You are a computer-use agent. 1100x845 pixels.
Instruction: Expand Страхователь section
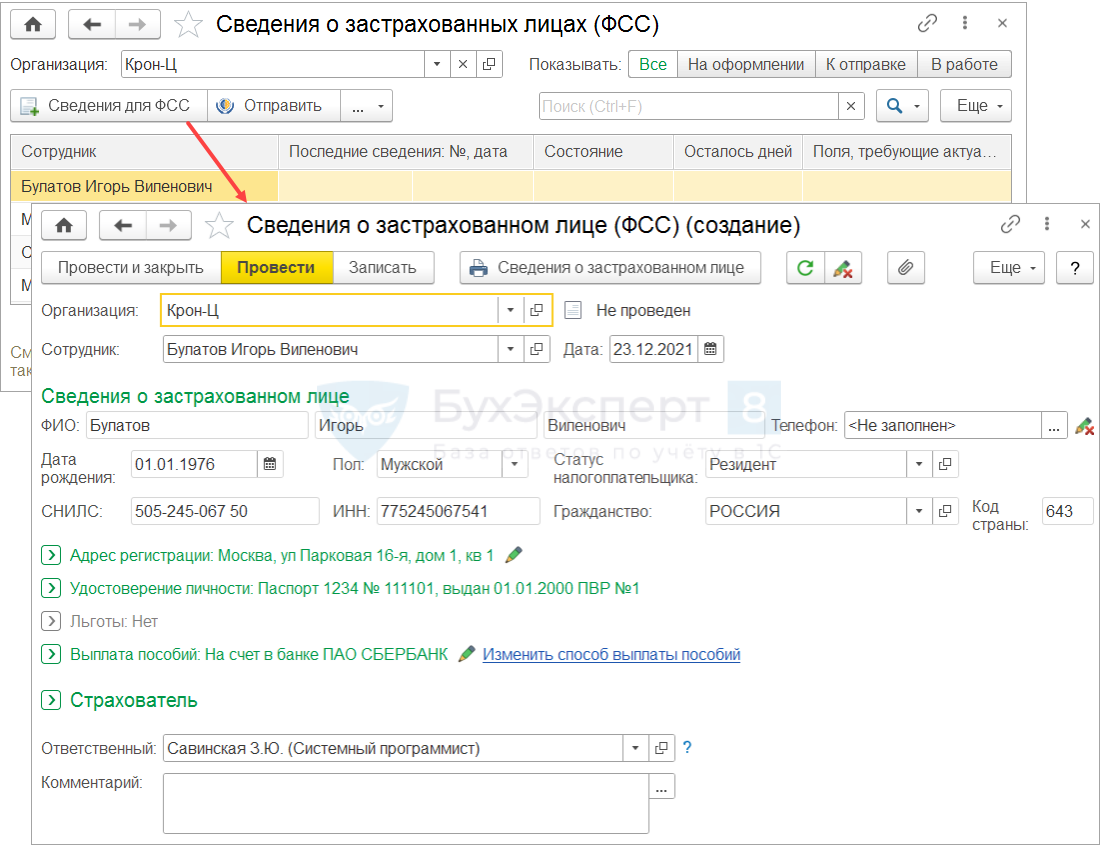[x=51, y=700]
